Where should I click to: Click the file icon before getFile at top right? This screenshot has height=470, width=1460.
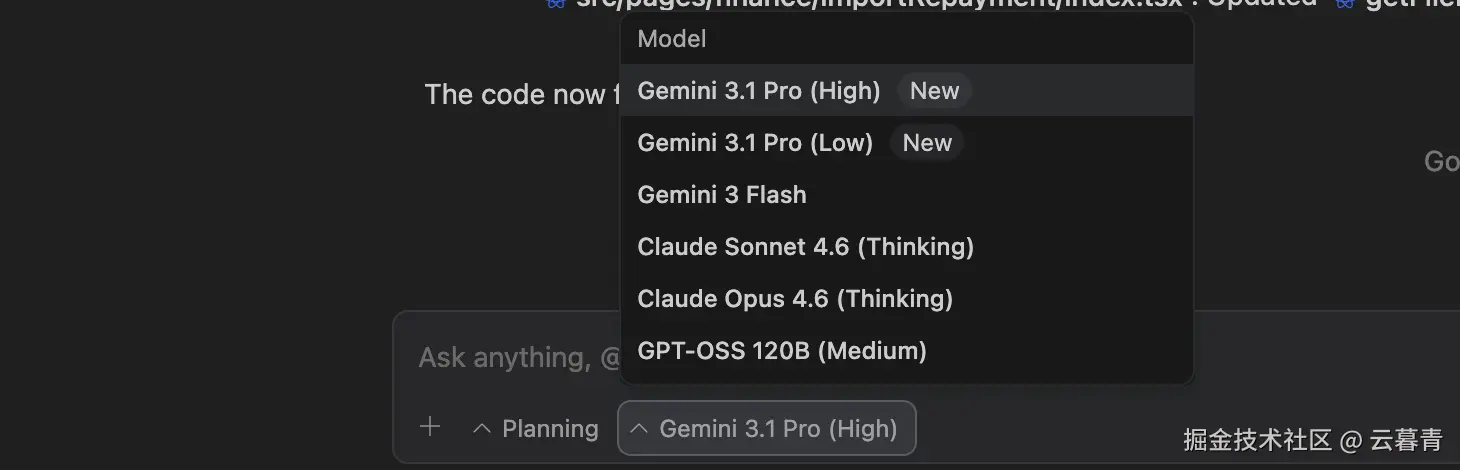1345,4
